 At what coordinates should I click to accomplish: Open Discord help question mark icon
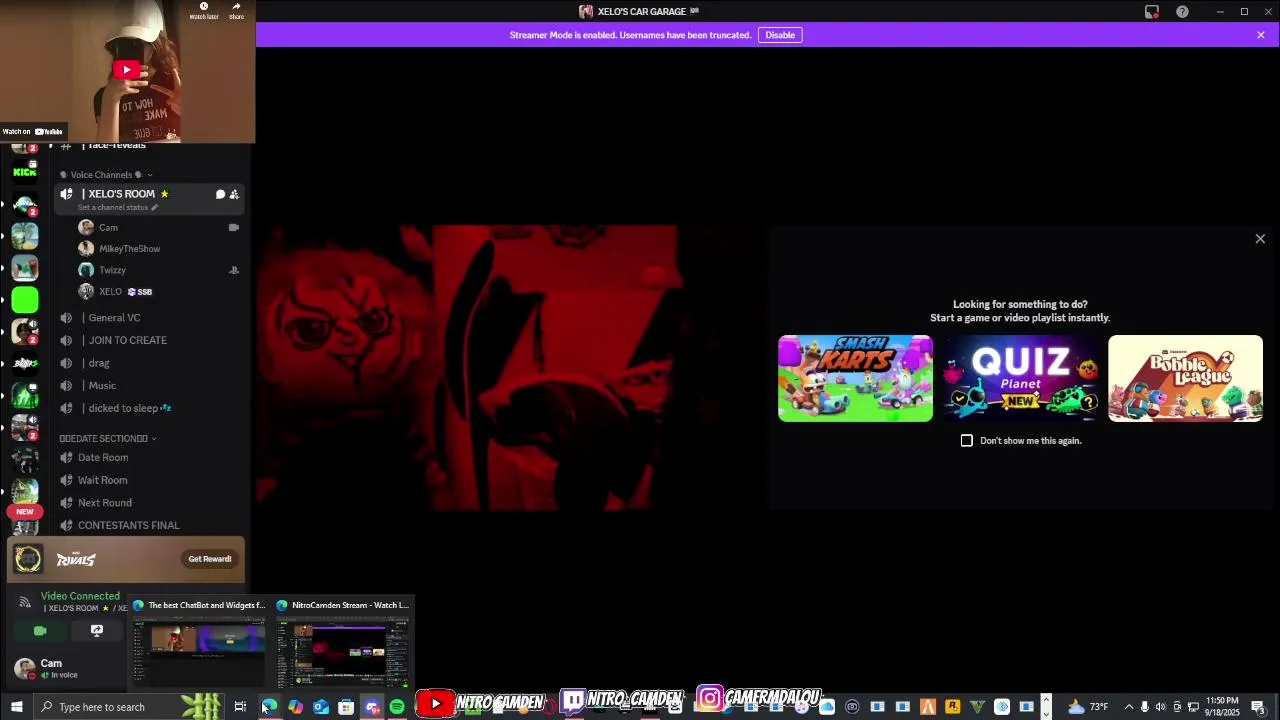pyautogui.click(x=1183, y=12)
